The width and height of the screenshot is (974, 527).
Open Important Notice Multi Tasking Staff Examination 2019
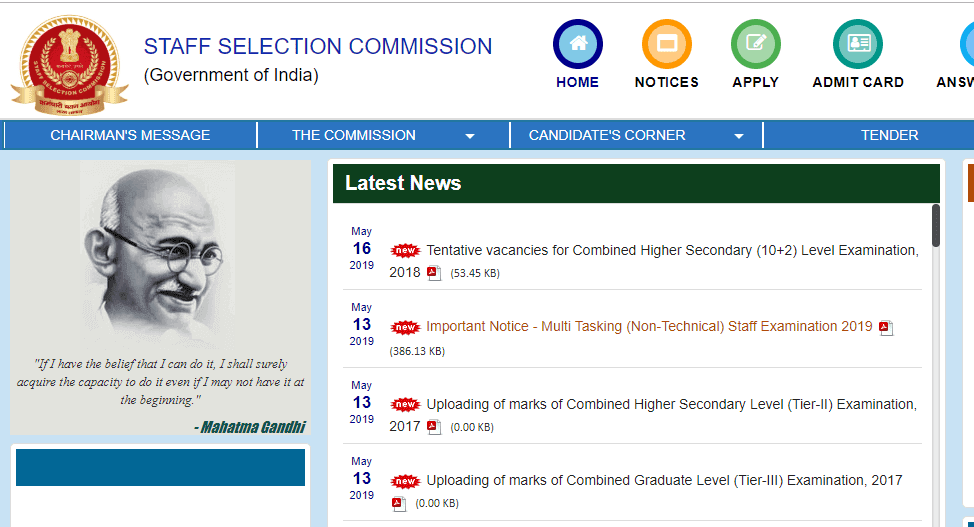(649, 326)
